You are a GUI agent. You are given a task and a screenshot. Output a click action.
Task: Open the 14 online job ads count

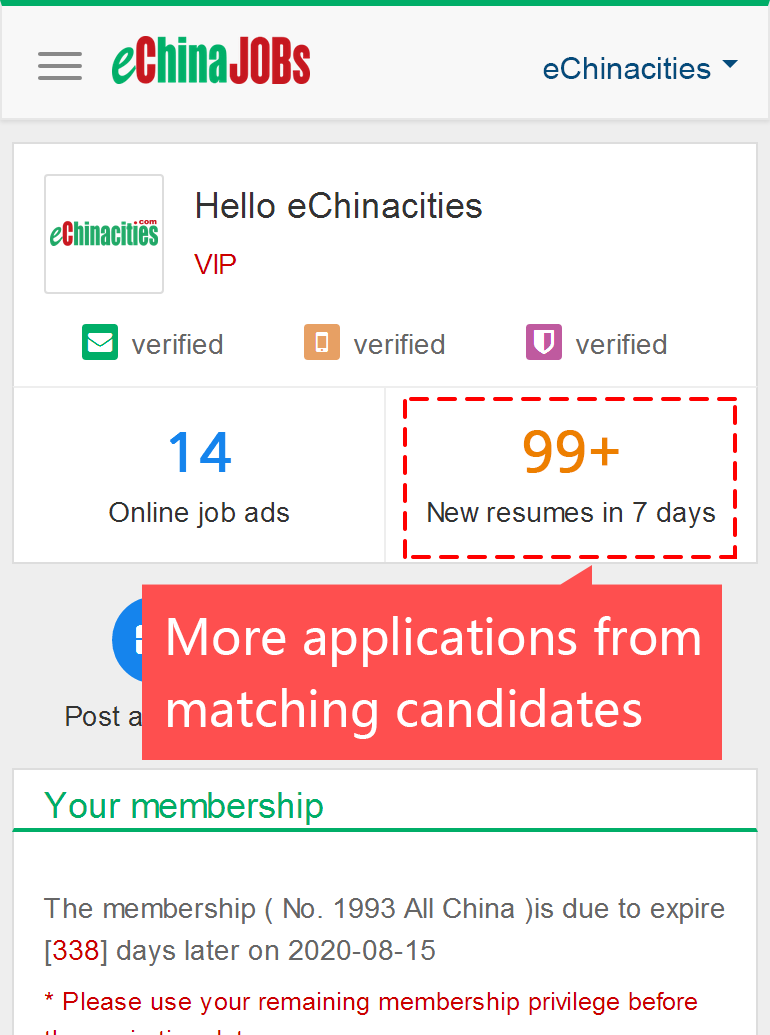(x=199, y=452)
